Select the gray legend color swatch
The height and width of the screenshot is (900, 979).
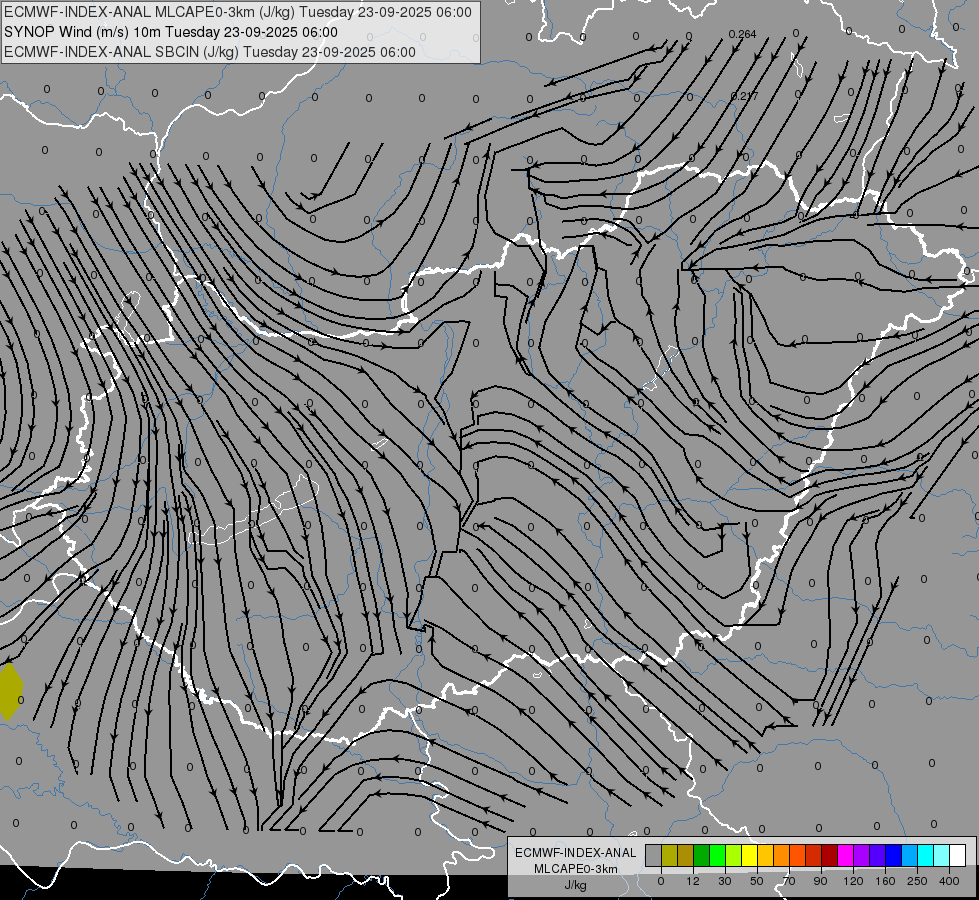[654, 855]
